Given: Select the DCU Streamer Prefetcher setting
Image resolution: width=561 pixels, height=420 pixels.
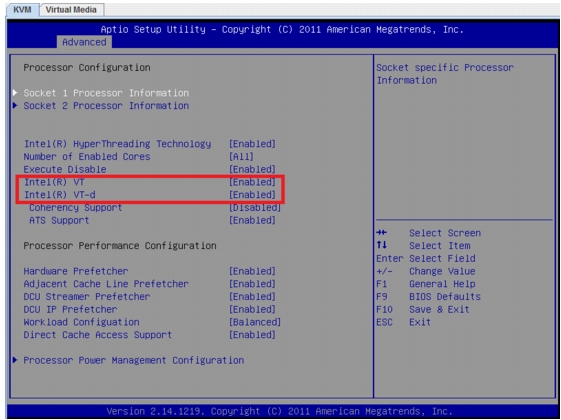Looking at the screenshot, I should tap(87, 297).
